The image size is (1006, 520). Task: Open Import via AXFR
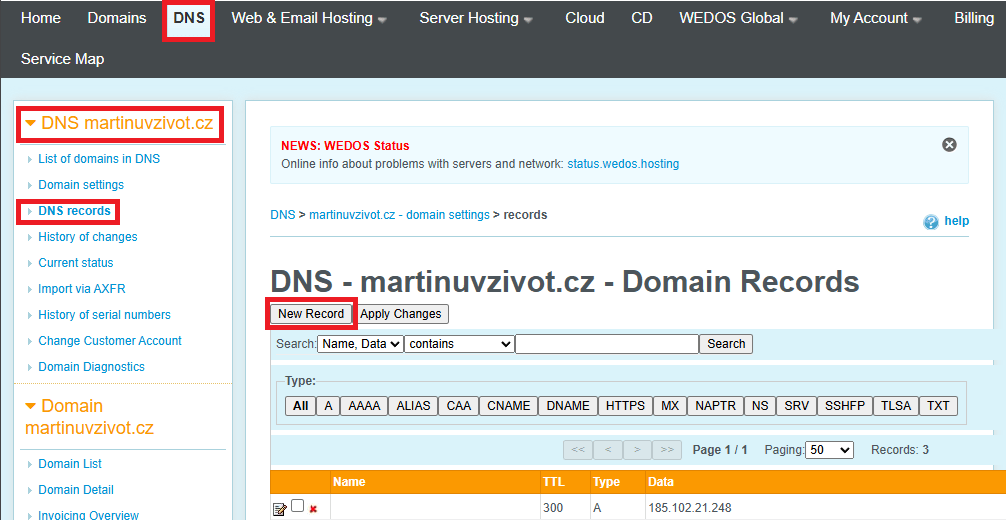point(81,289)
